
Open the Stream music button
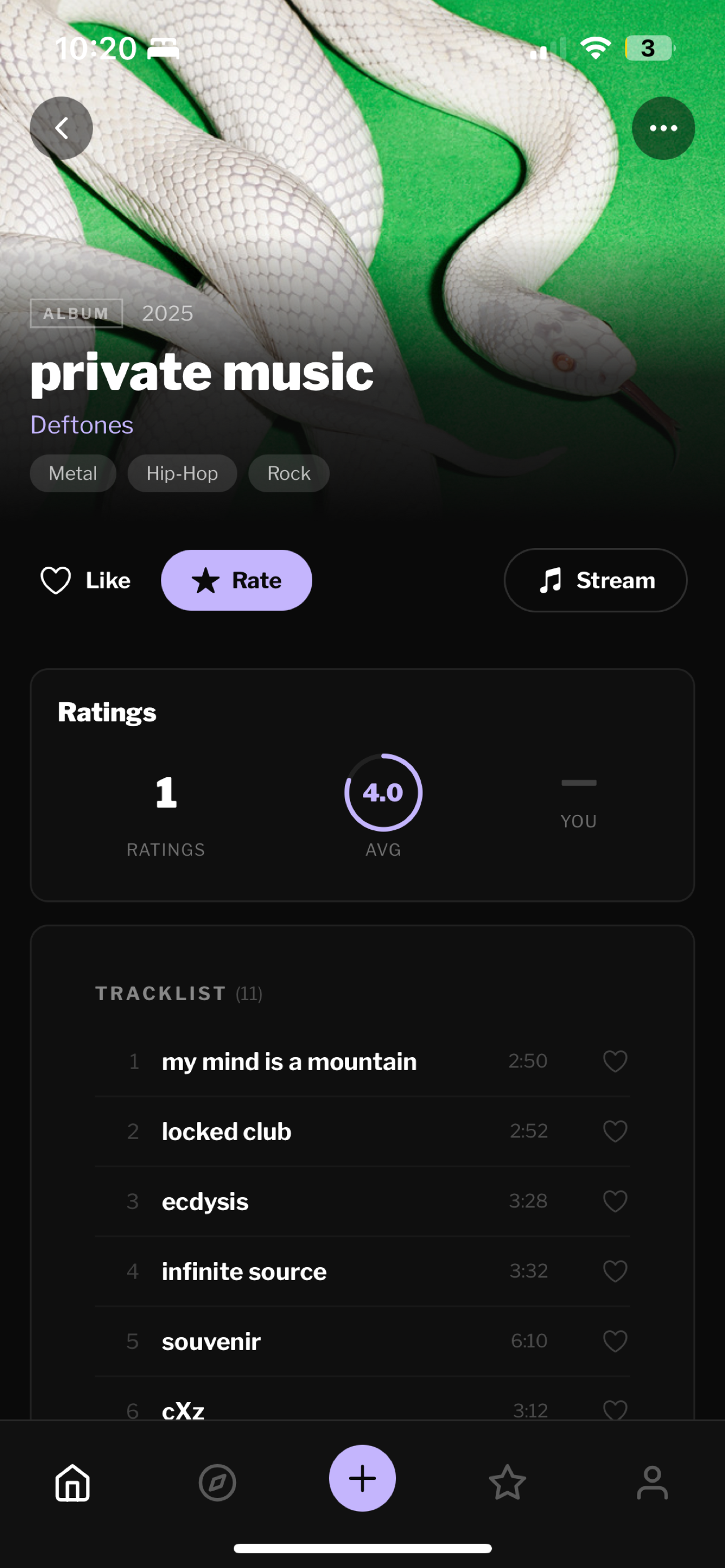pos(595,580)
